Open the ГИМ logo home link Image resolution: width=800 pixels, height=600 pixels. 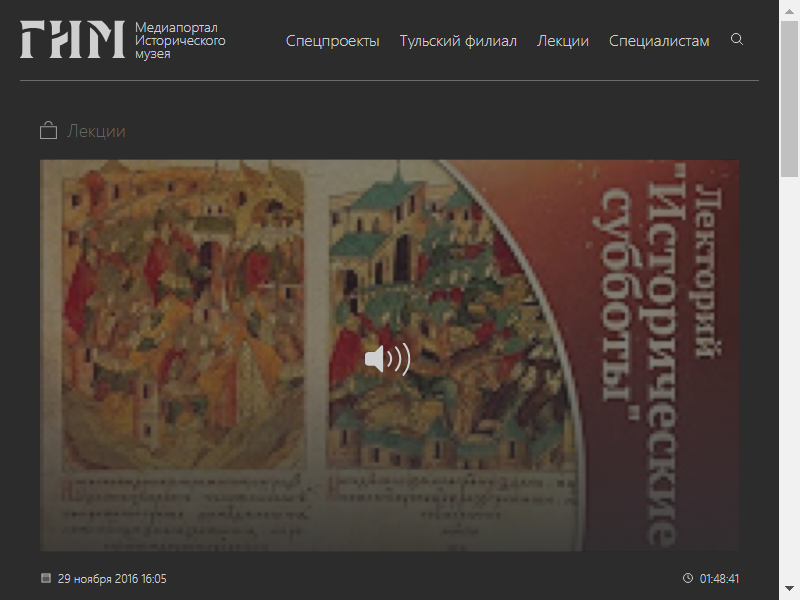[72, 39]
